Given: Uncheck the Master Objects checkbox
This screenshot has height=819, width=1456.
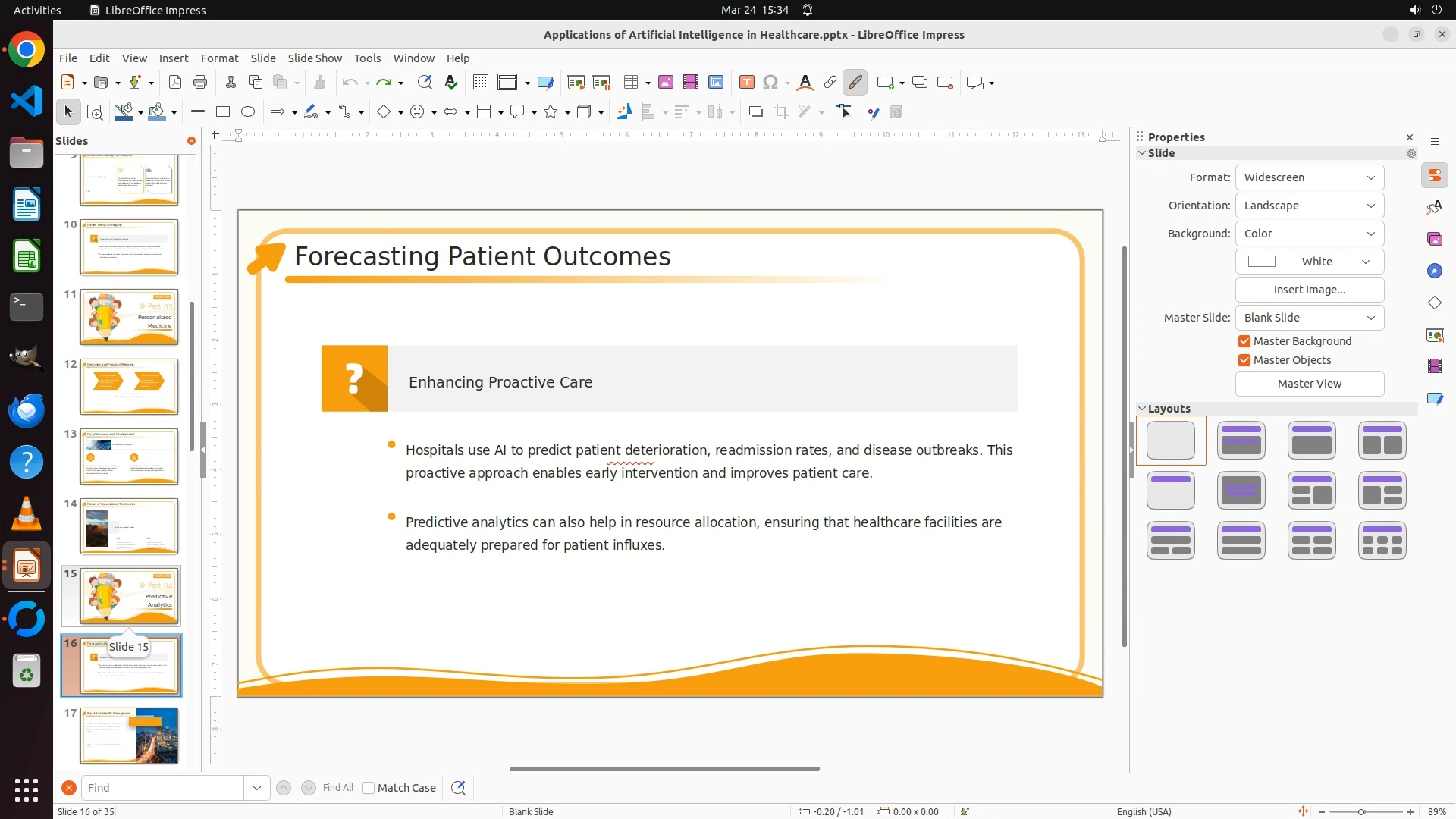Looking at the screenshot, I should click(x=1244, y=360).
